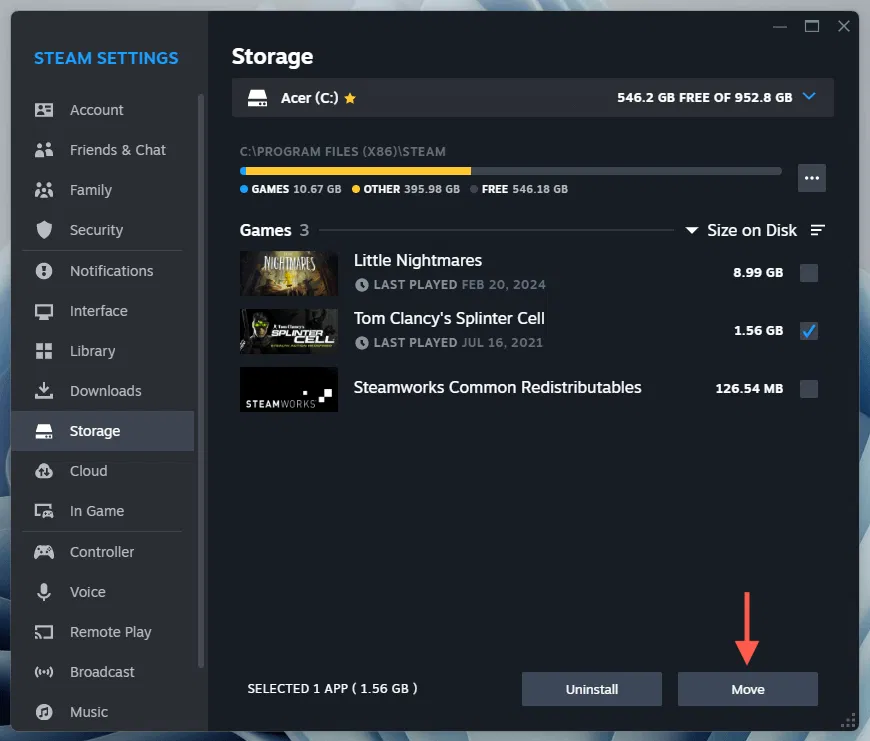870x741 pixels.
Task: Click Splinter Cell last played clock icon
Action: (362, 343)
